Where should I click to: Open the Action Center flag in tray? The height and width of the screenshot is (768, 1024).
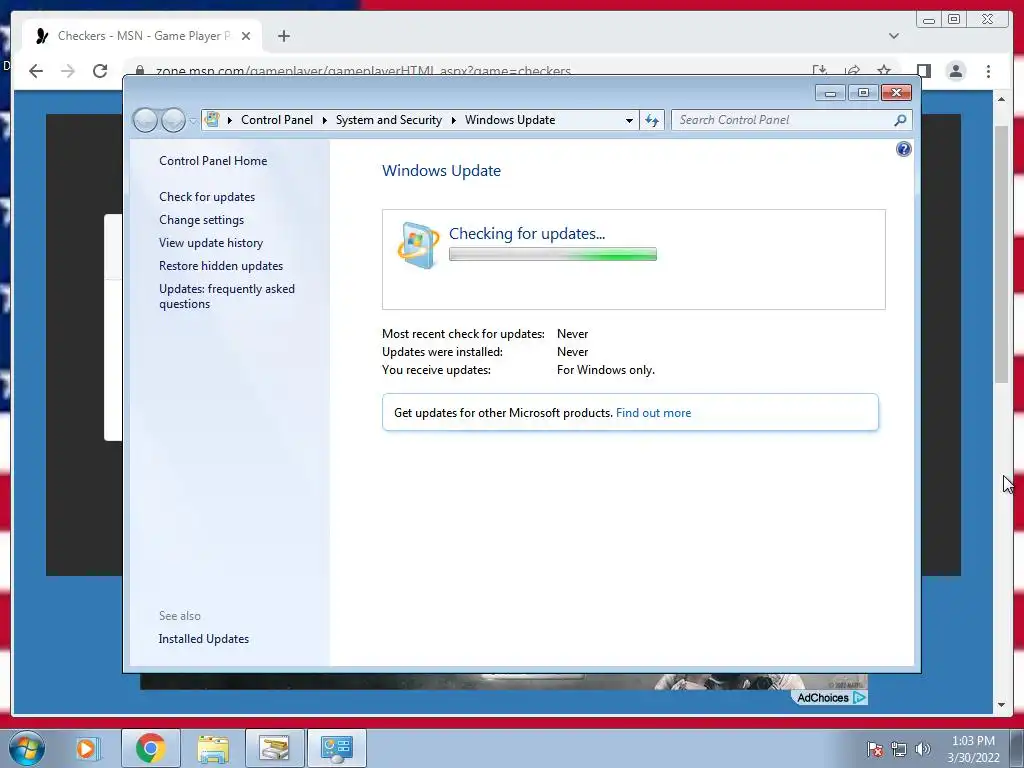click(875, 749)
